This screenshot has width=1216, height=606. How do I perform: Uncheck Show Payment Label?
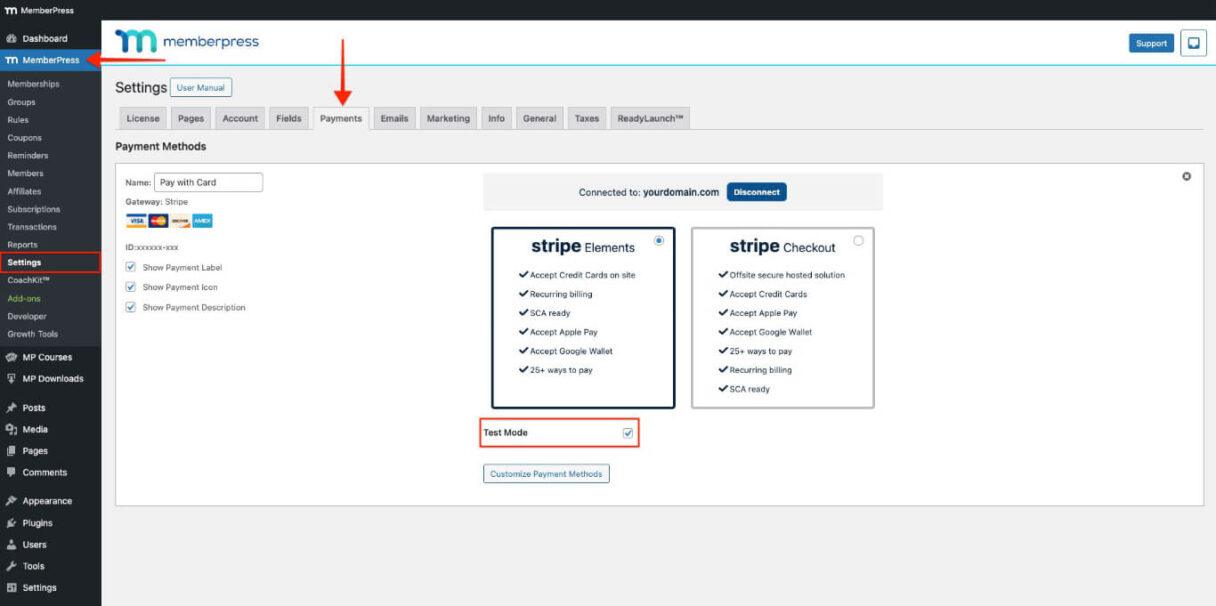131,267
